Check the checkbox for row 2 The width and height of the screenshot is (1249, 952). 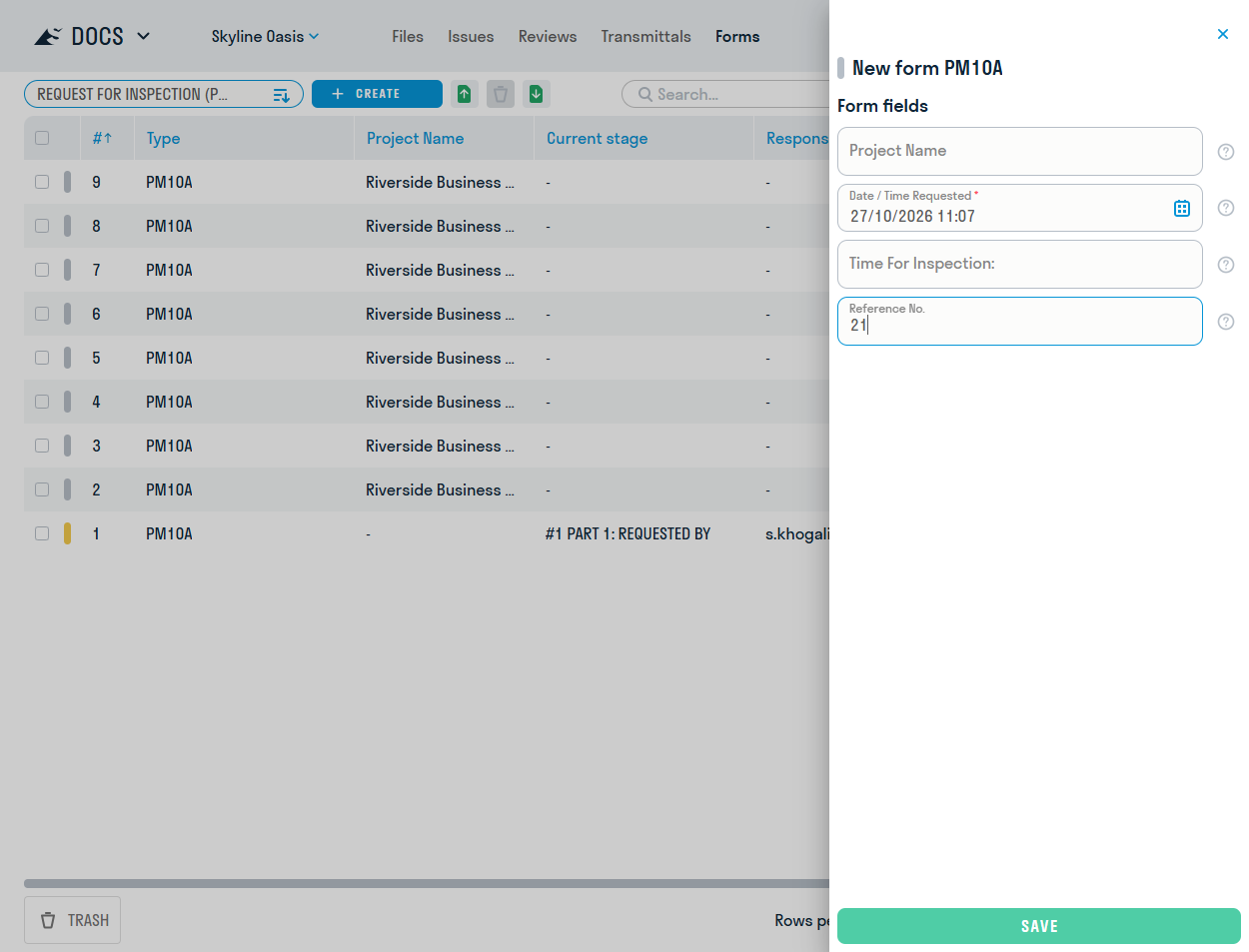[42, 489]
